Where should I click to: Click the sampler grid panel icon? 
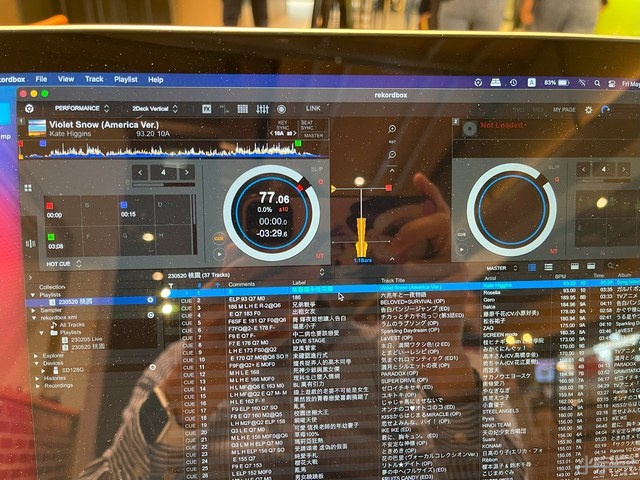click(x=242, y=108)
